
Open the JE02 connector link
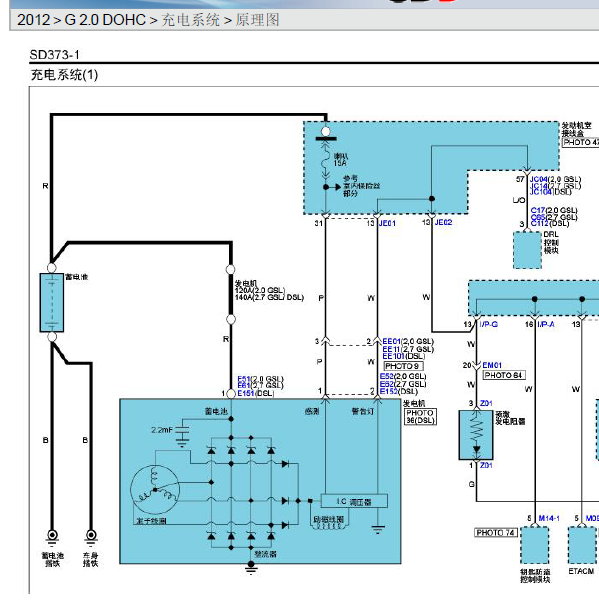click(443, 222)
